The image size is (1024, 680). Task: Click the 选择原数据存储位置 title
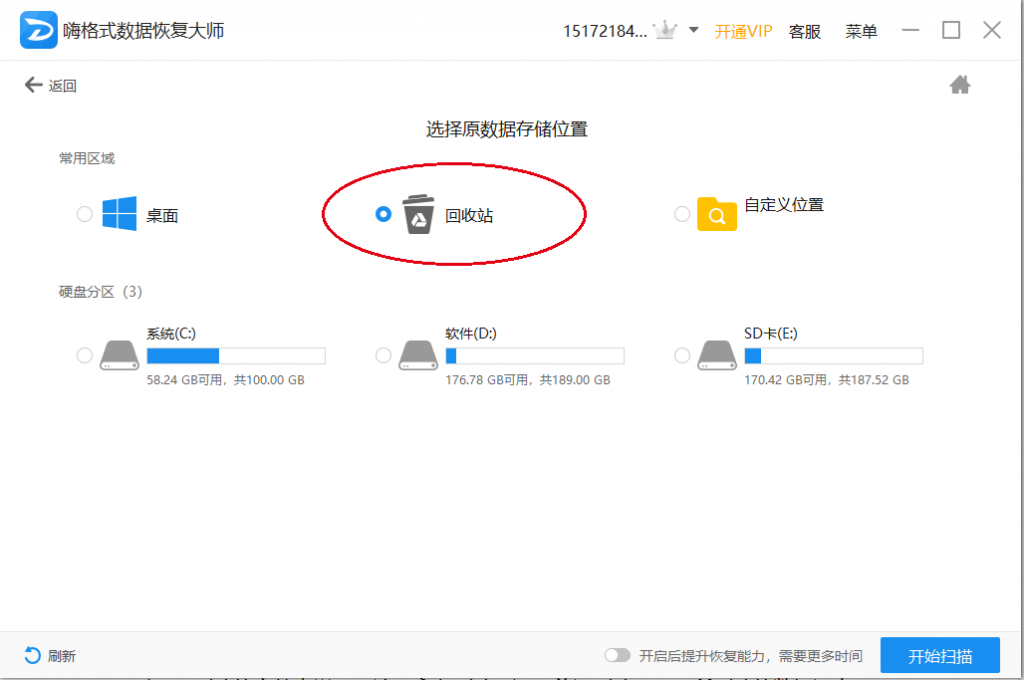(x=507, y=129)
